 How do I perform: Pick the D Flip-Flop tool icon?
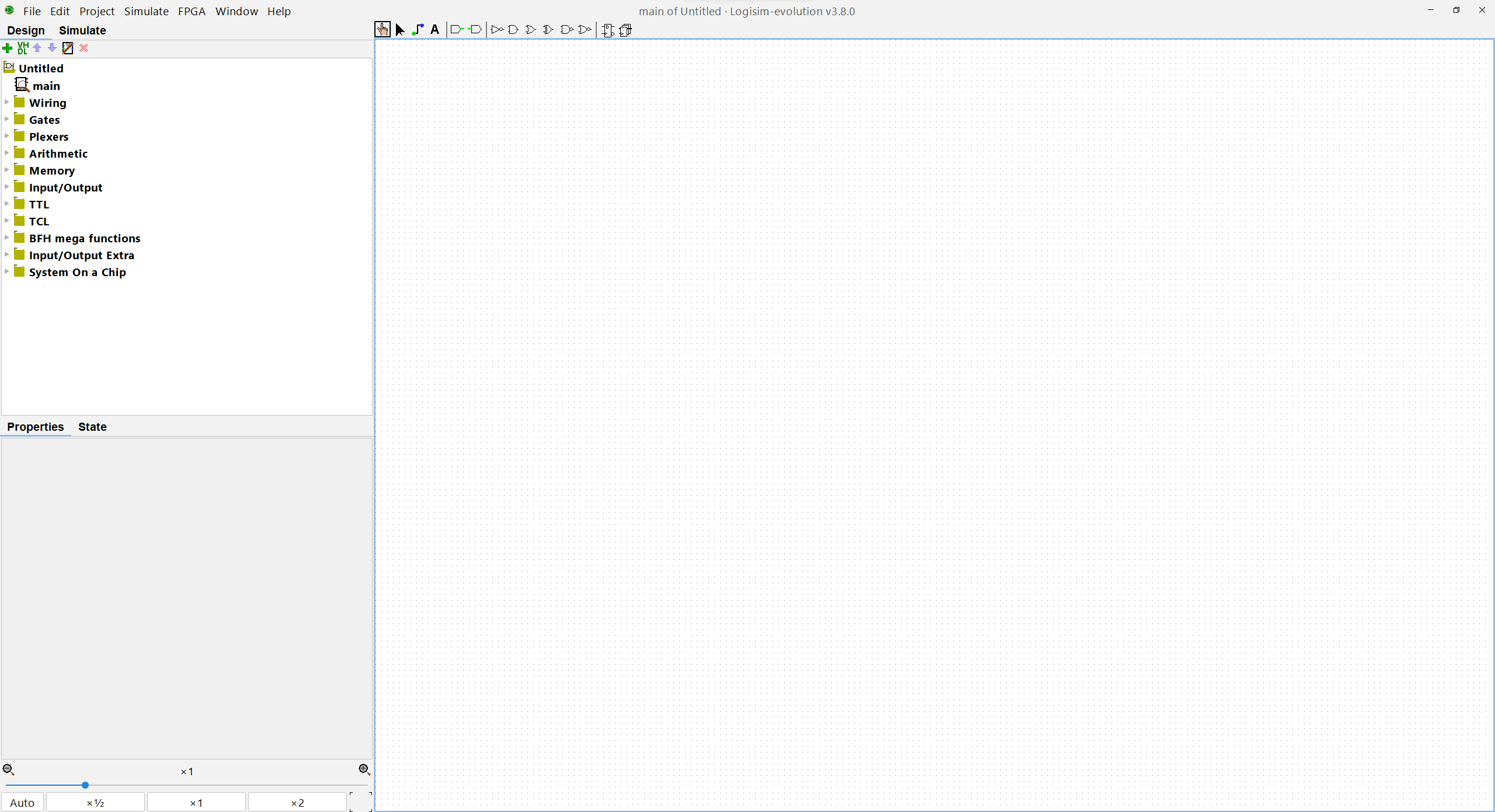(x=607, y=30)
